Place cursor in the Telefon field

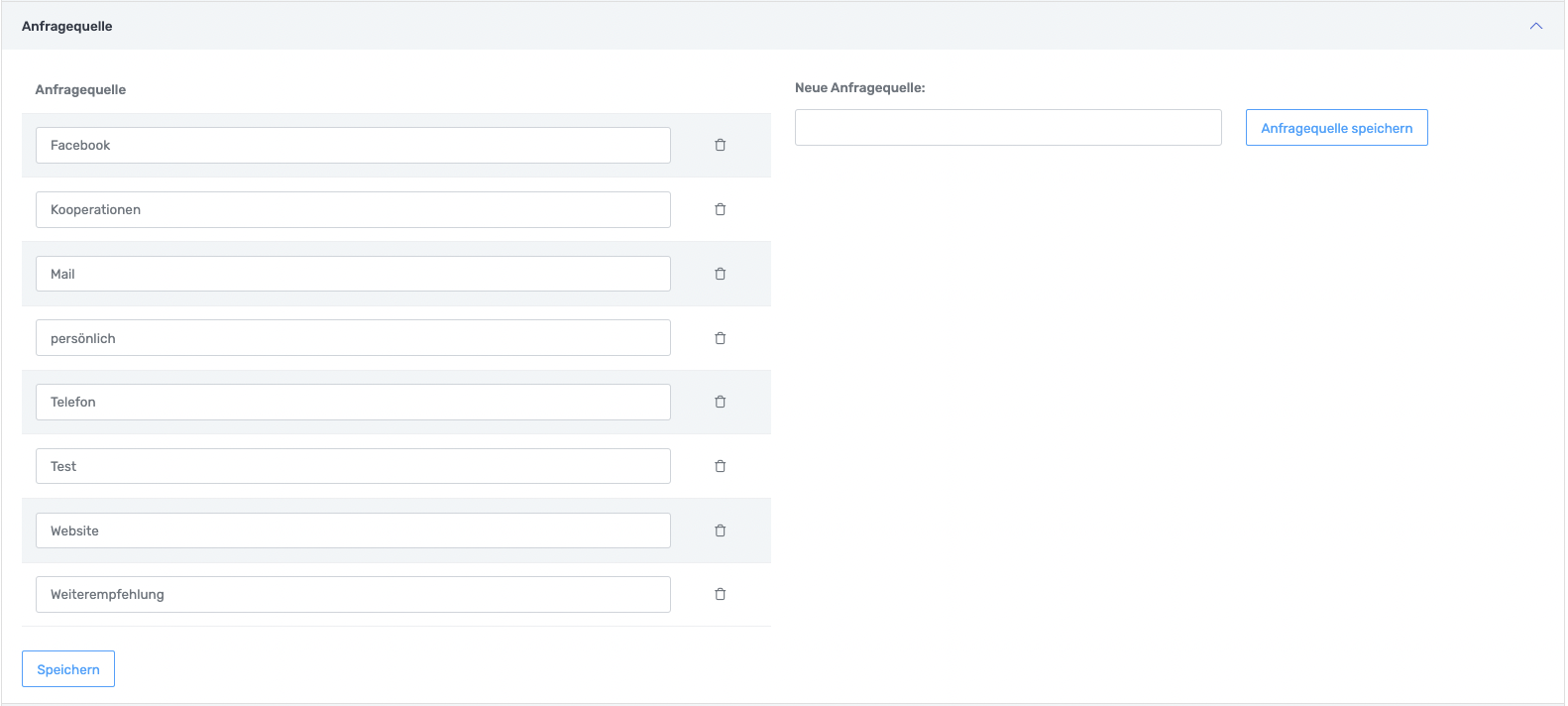[353, 402]
